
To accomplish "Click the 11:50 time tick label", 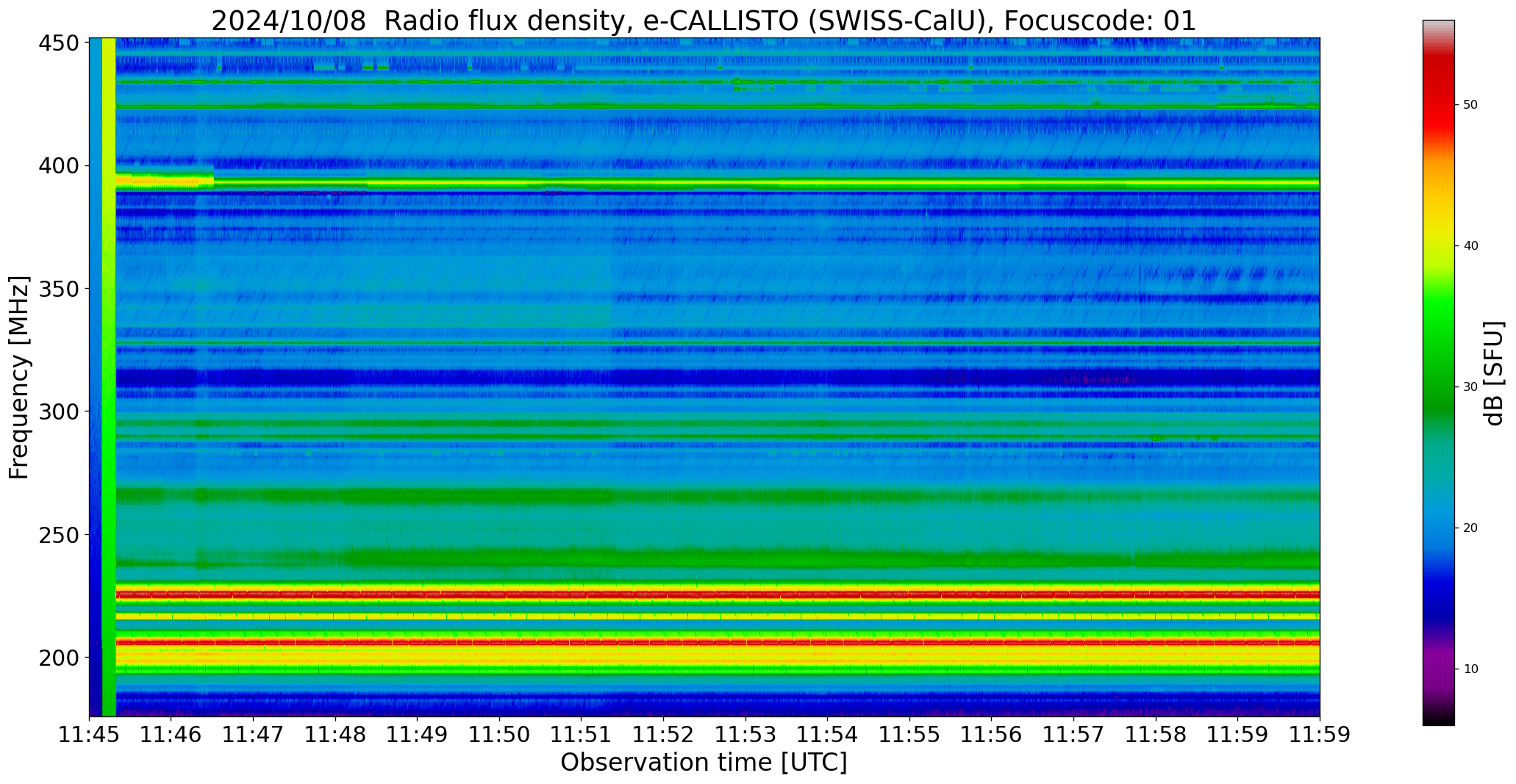I will [x=500, y=735].
